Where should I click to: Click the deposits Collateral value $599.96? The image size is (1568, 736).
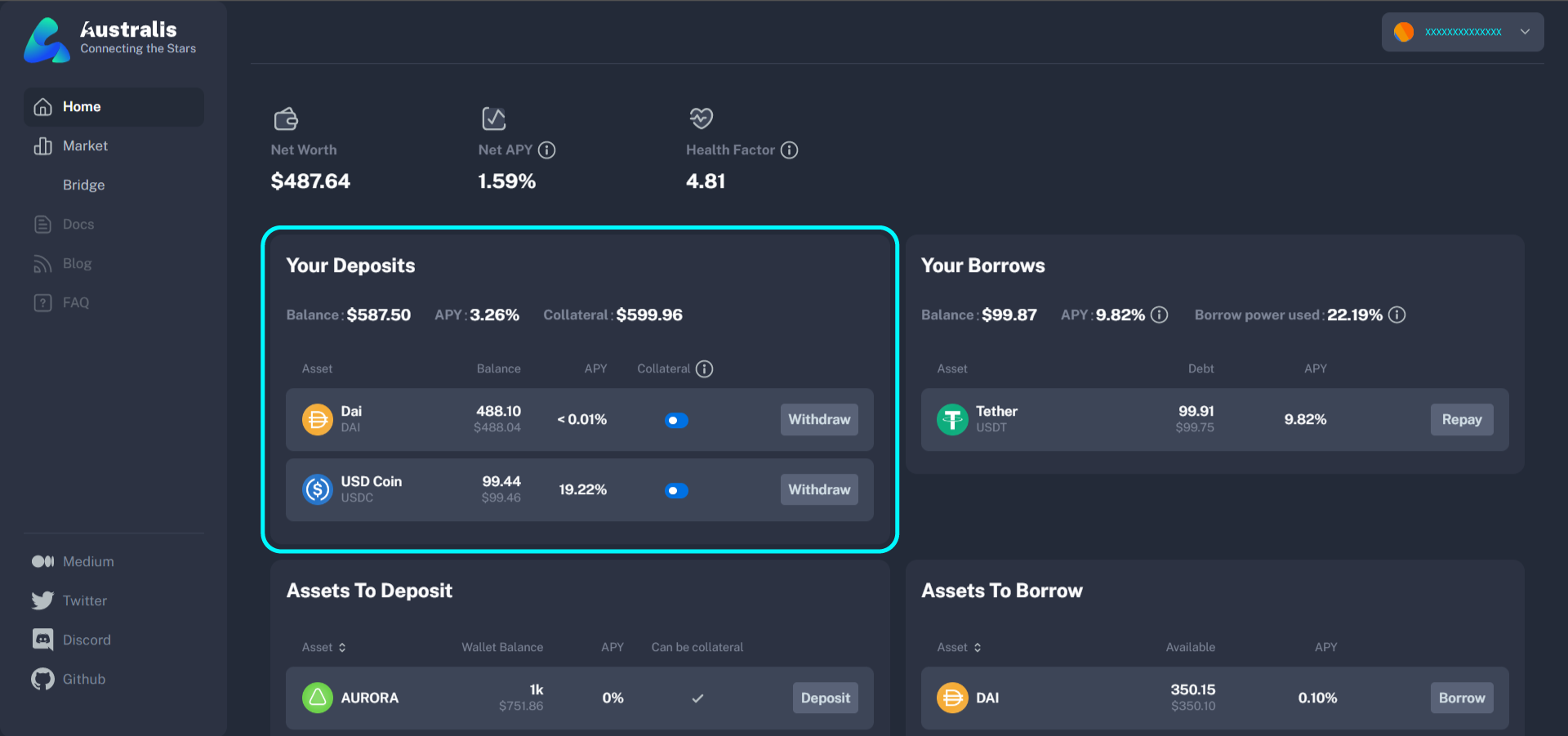(649, 315)
